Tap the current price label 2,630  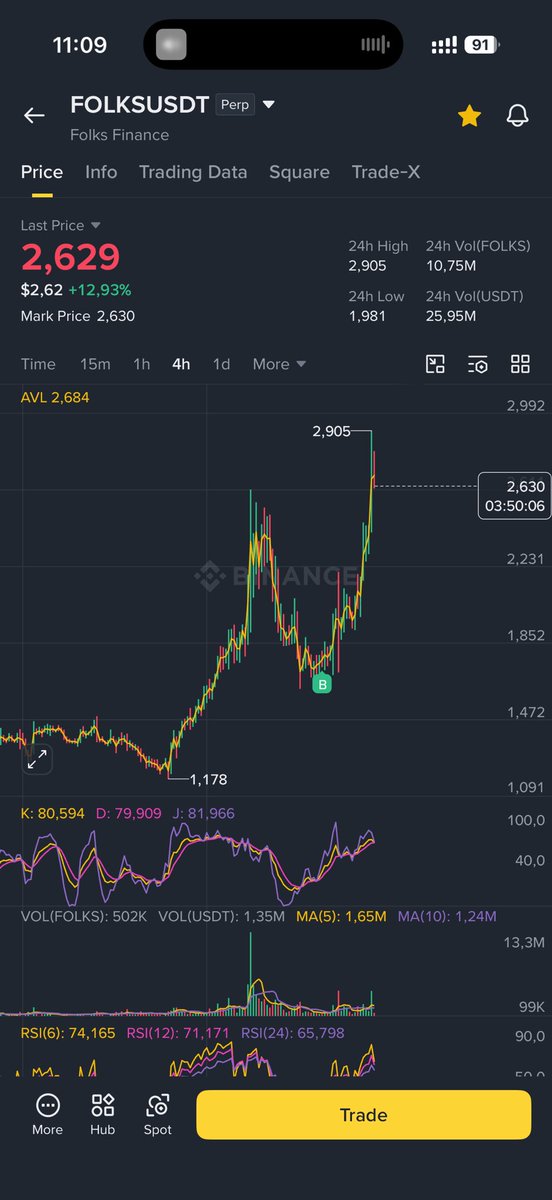pos(514,495)
